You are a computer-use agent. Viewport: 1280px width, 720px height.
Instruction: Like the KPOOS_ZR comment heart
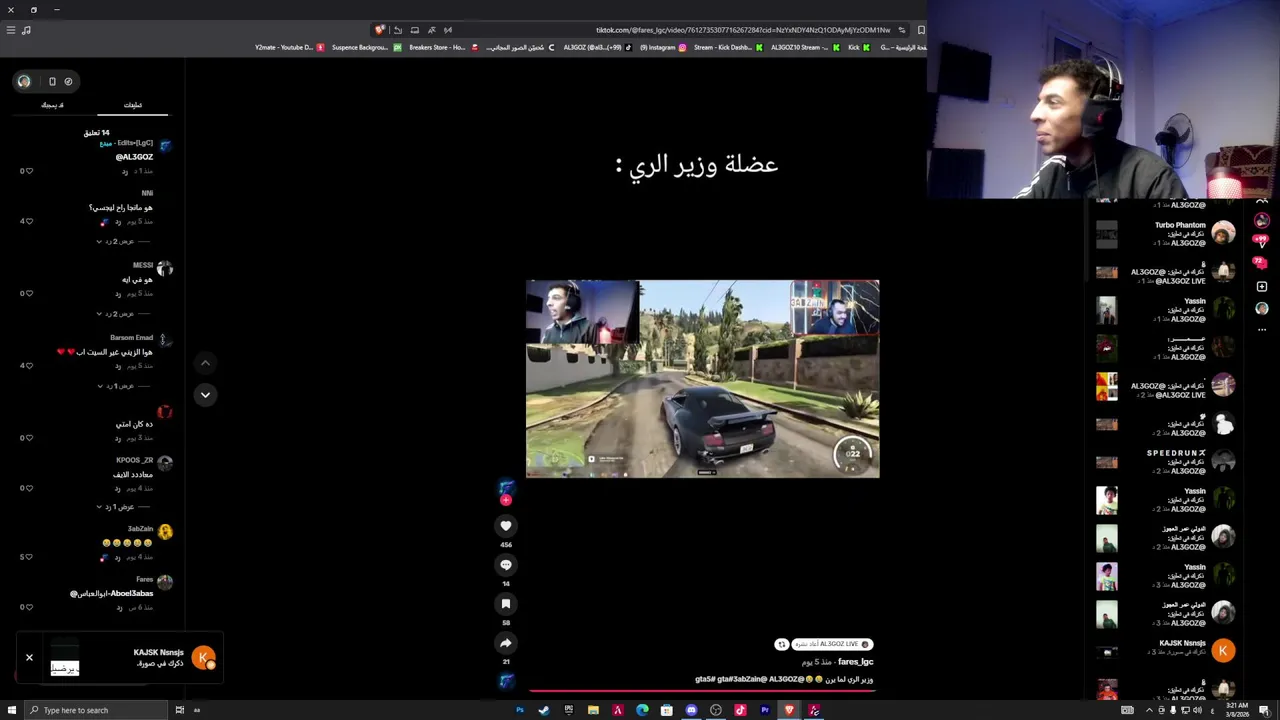click(28, 488)
